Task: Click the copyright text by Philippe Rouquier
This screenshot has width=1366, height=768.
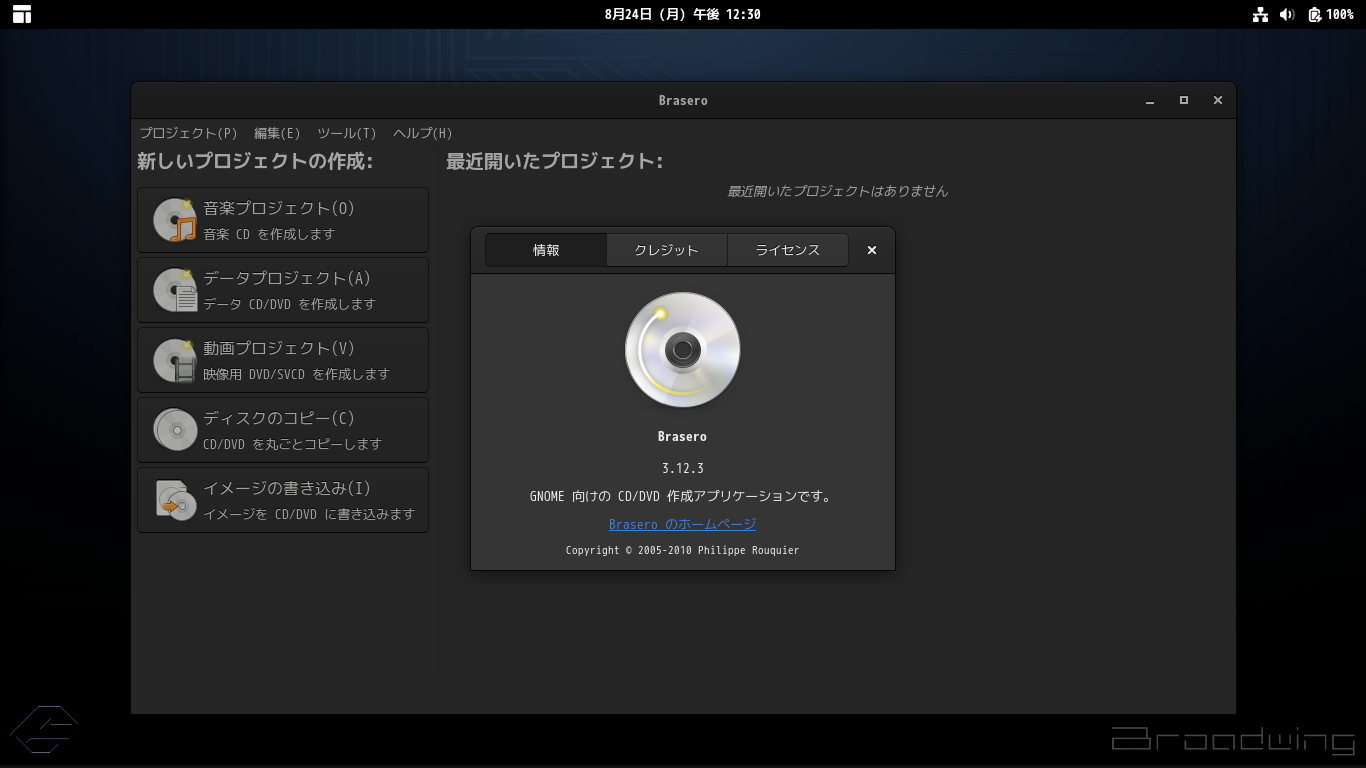Action: 683,550
